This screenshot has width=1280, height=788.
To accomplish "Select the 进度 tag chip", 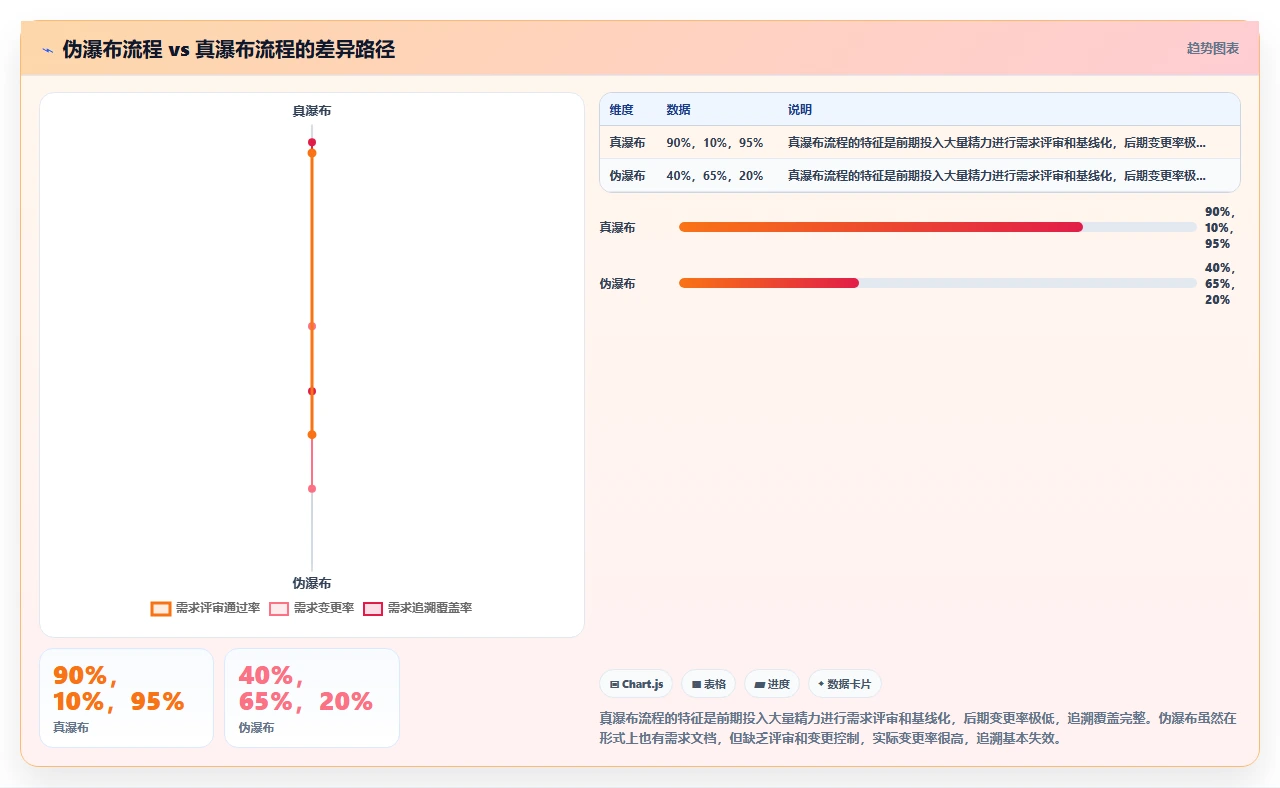I will [772, 684].
